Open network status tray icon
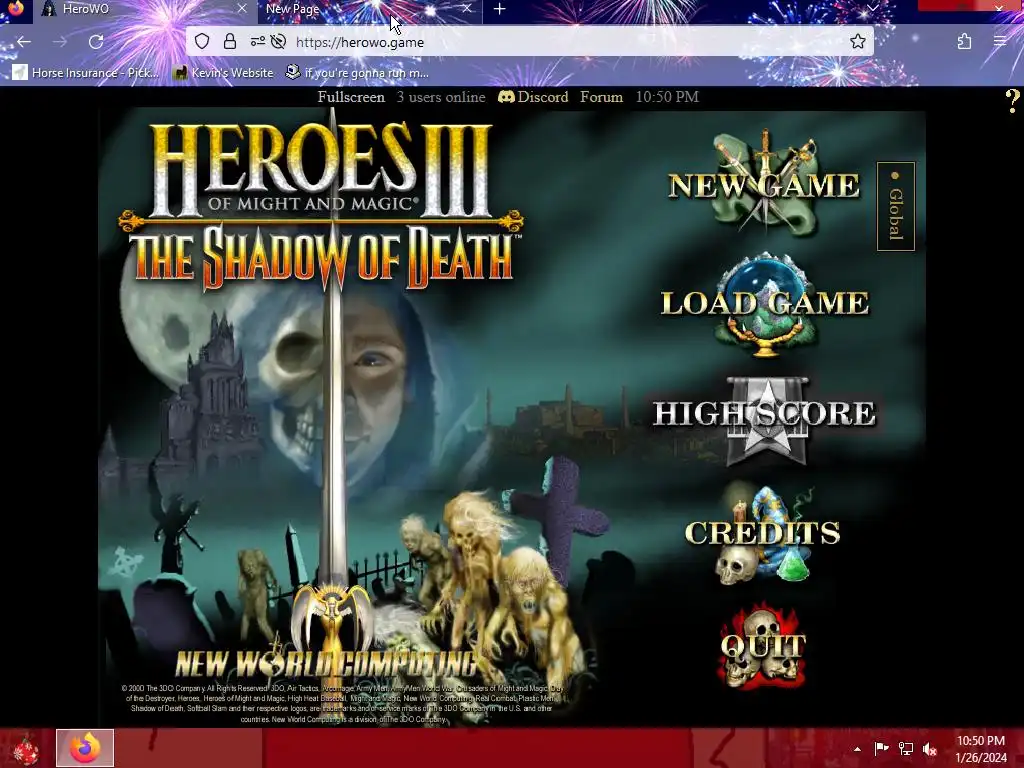This screenshot has width=1024, height=768. coord(906,749)
